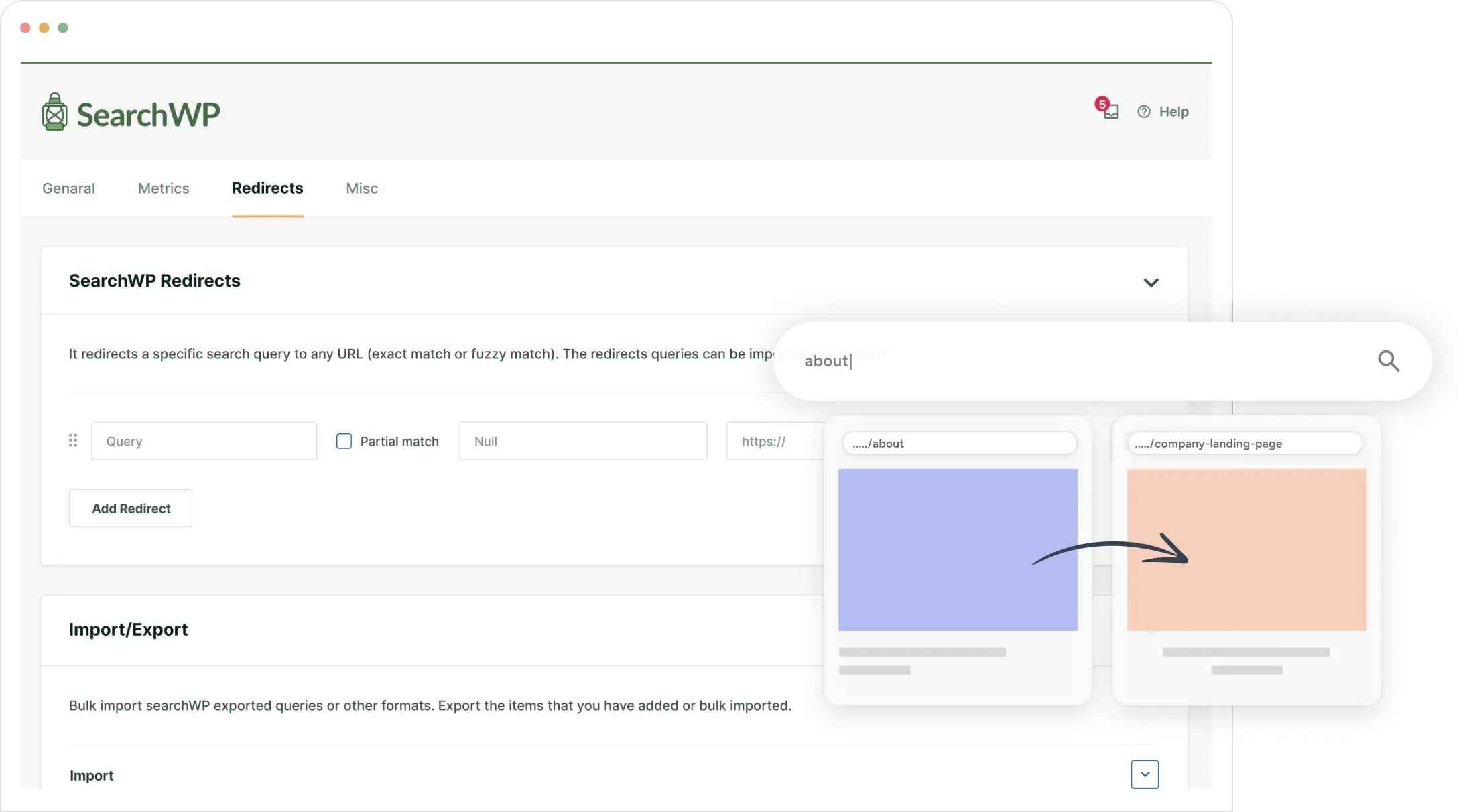
Task: Click the magnifying glass in the search bar
Action: [x=1389, y=360]
